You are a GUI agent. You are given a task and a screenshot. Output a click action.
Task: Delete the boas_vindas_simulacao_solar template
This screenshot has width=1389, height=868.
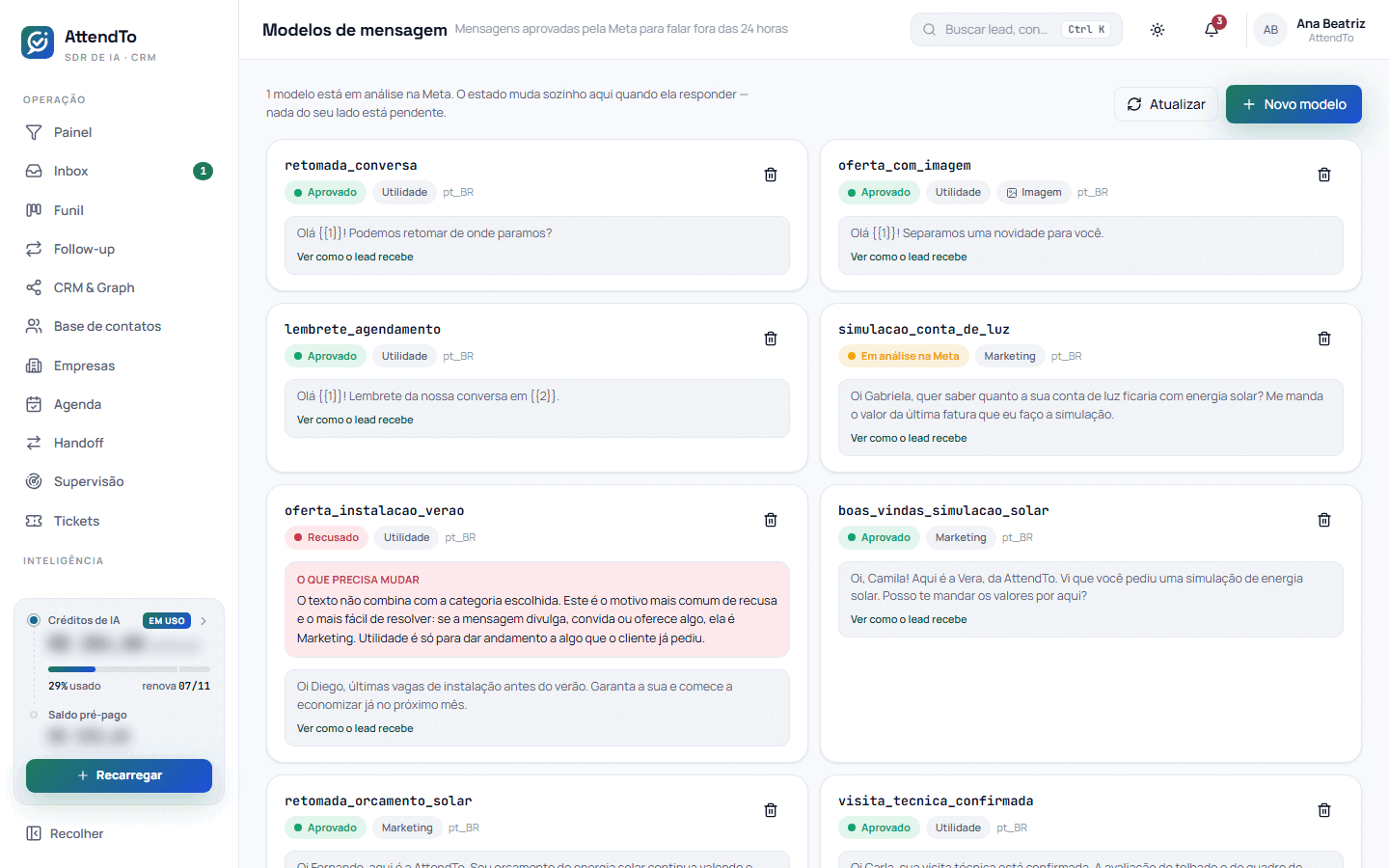[x=1324, y=520]
